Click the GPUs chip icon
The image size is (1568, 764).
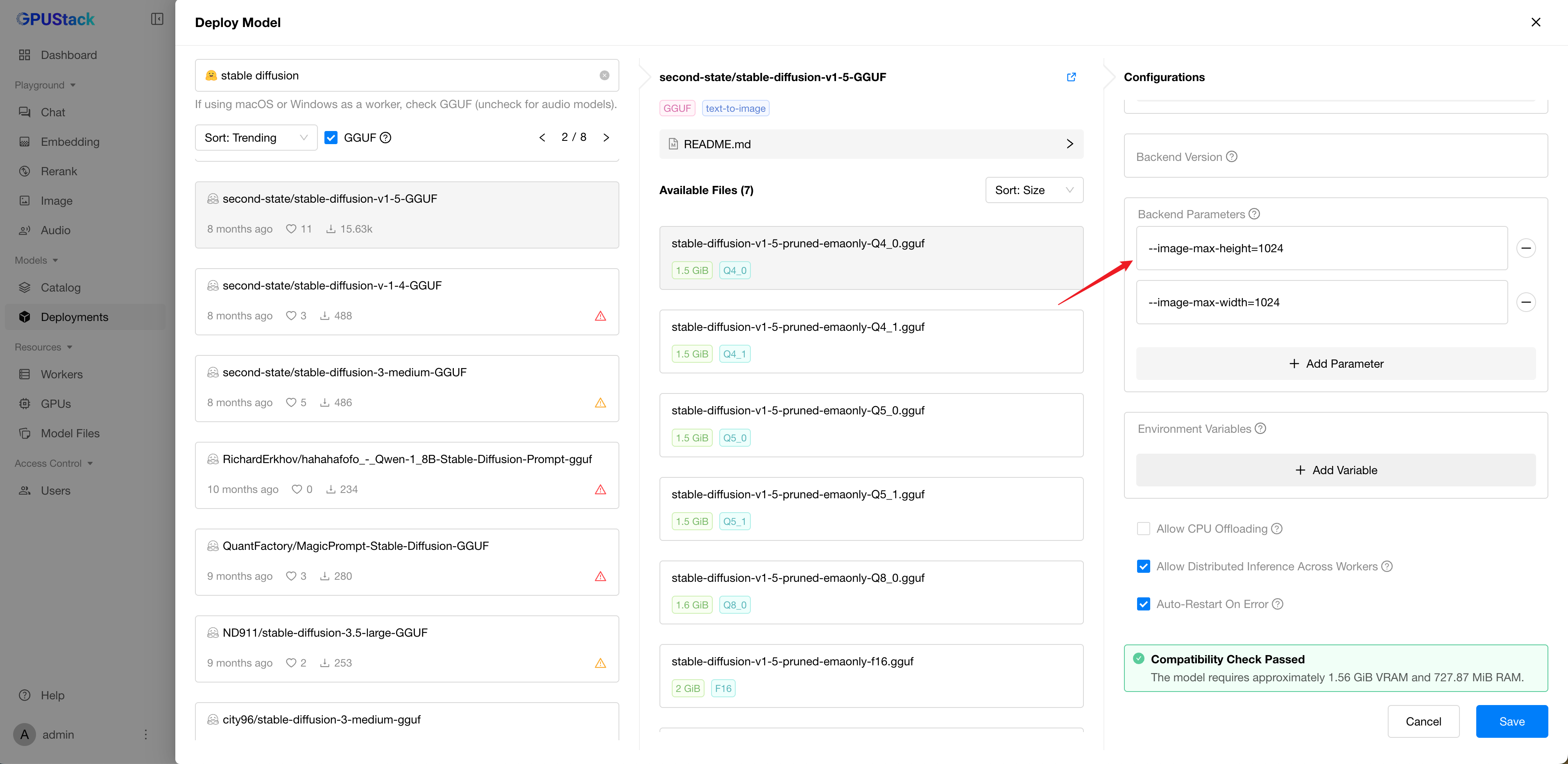(24, 403)
